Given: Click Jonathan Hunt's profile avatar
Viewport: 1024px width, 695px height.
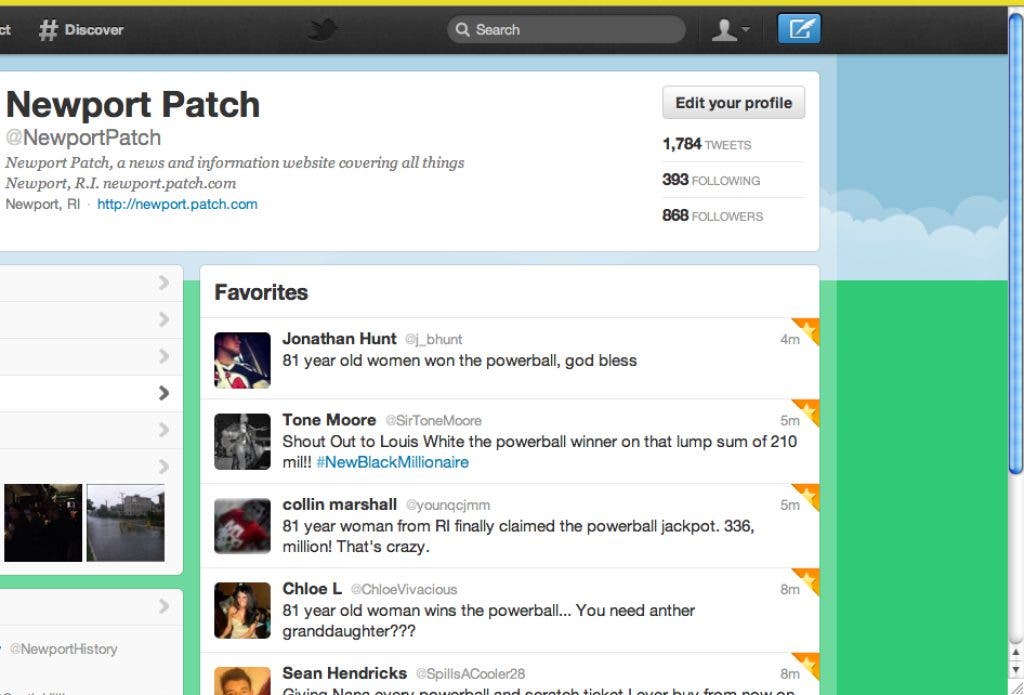Looking at the screenshot, I should (x=242, y=360).
